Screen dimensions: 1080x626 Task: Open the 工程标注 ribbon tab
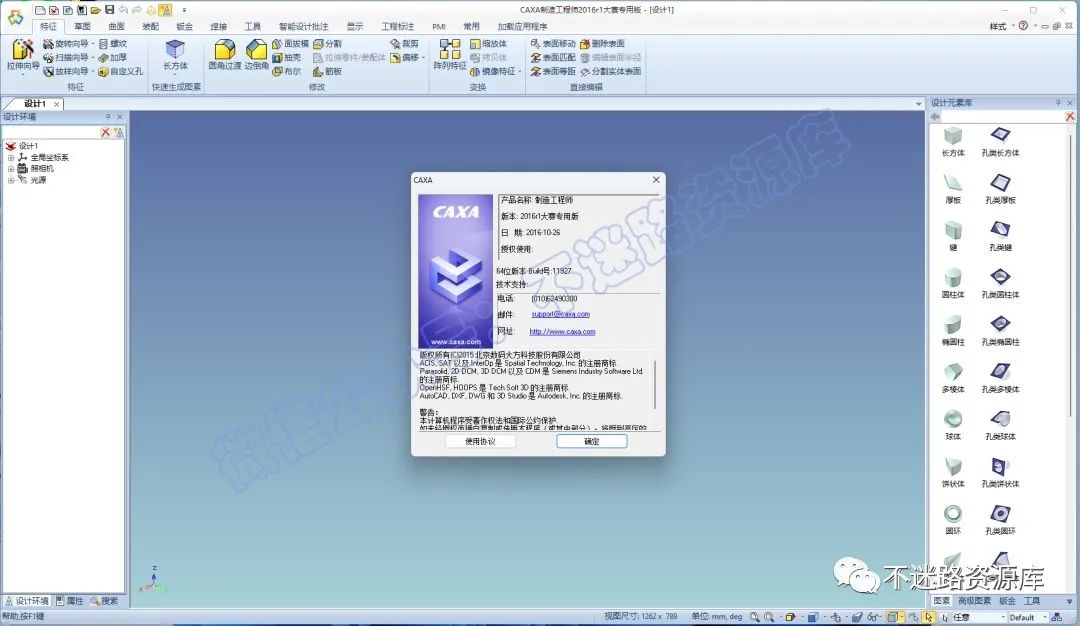click(397, 26)
